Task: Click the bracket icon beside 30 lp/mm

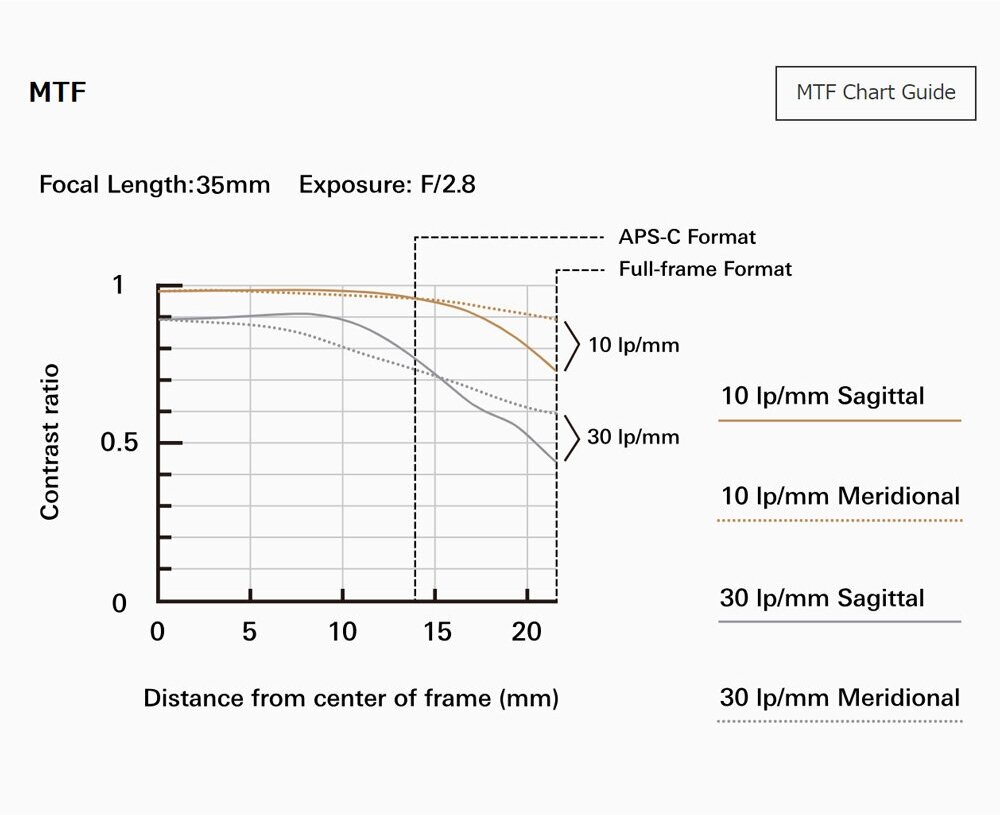Action: pyautogui.click(x=572, y=437)
